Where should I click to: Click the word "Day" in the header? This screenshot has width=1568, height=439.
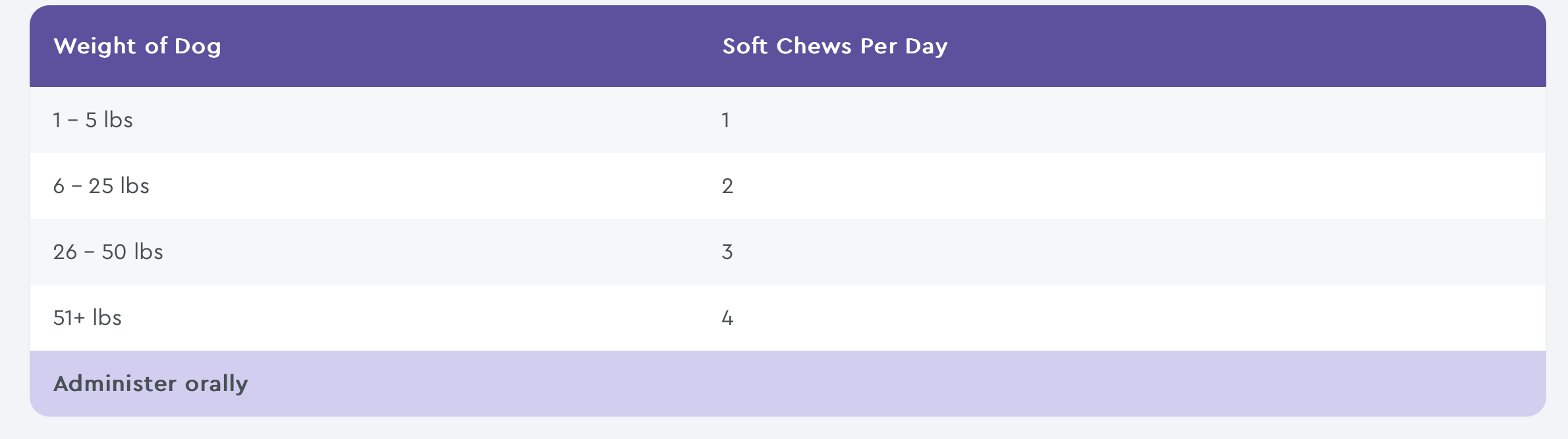[926, 46]
